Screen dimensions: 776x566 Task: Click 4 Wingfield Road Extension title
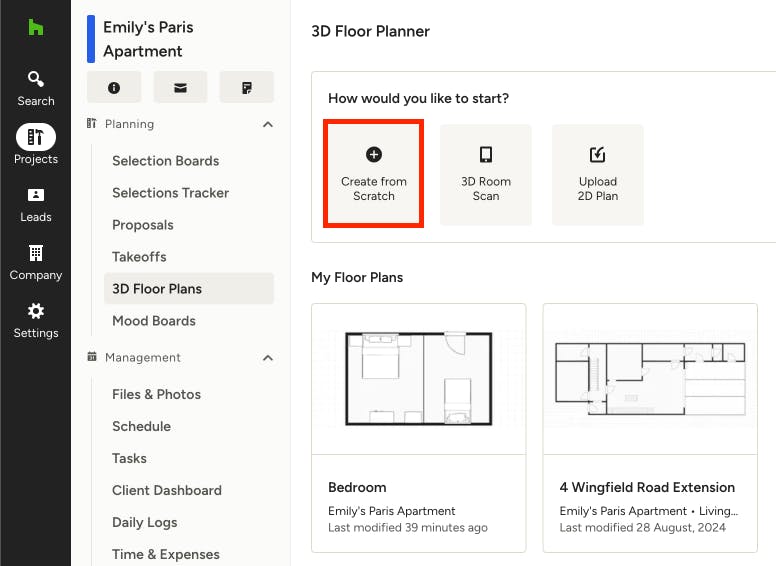[x=647, y=487]
